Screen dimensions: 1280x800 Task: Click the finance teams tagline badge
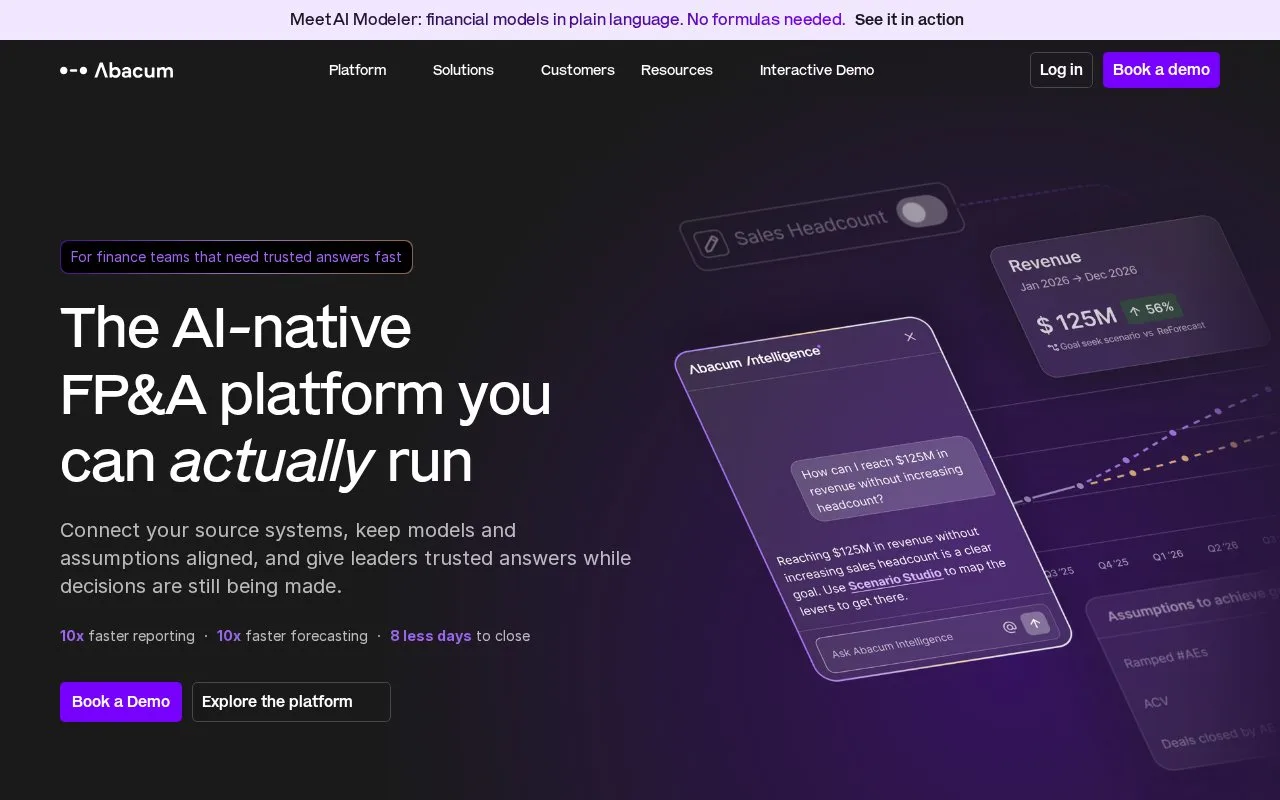(x=236, y=257)
